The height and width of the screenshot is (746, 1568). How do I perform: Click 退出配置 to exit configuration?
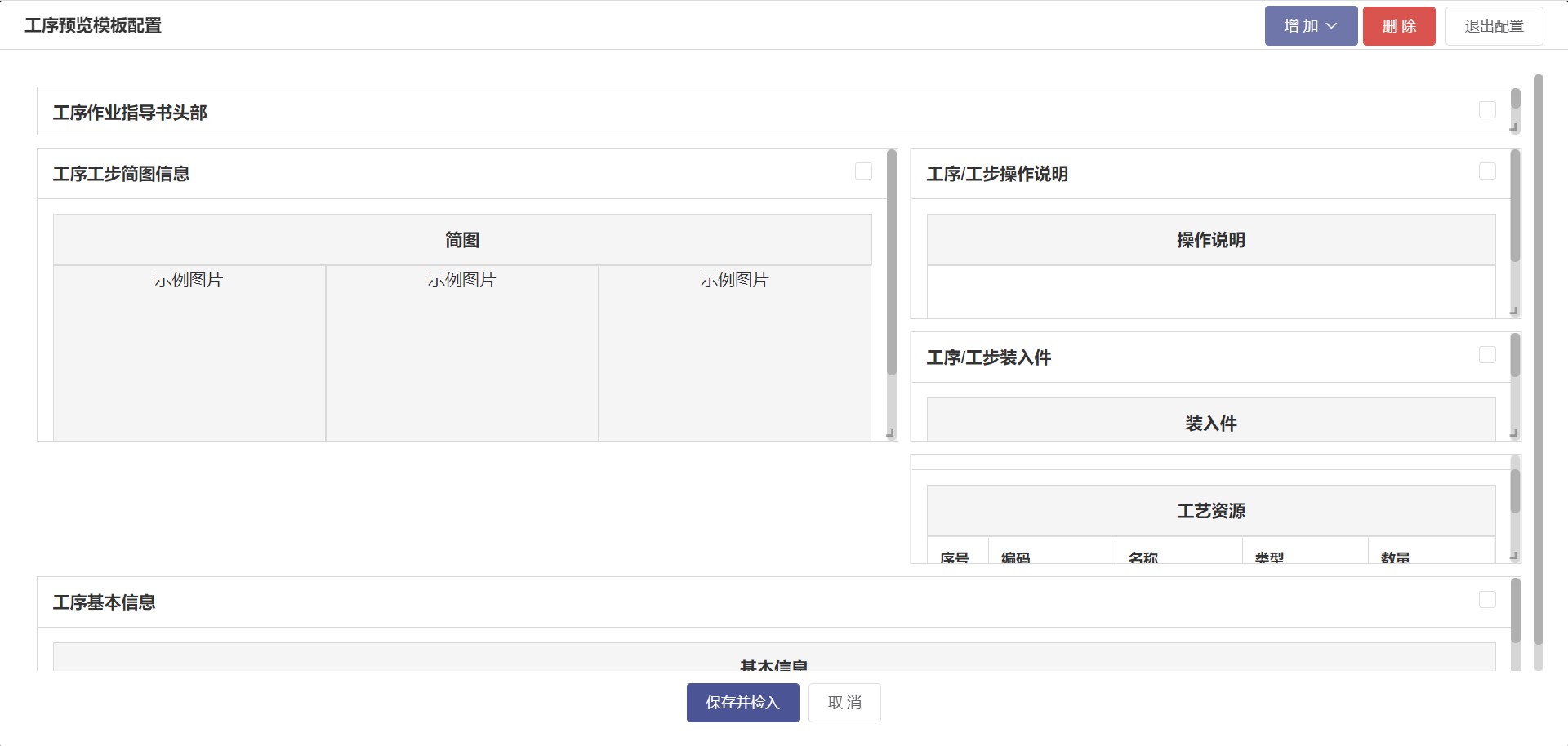click(x=1493, y=26)
